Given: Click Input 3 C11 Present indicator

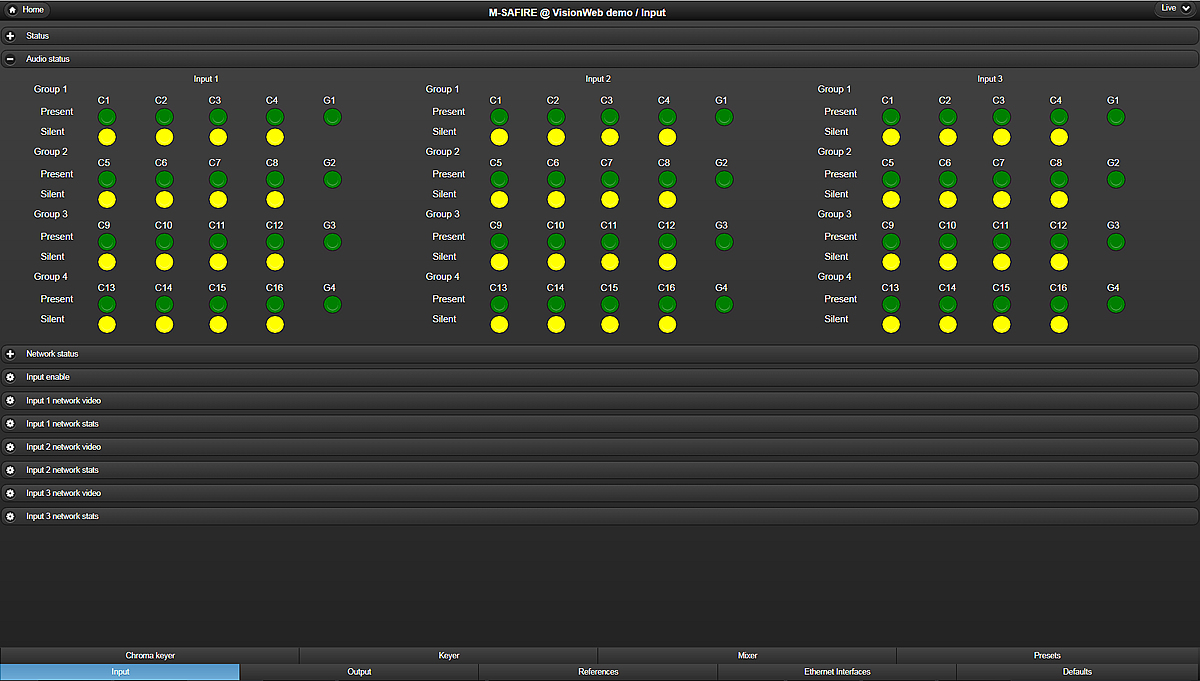Looking at the screenshot, I should pyautogui.click(x=1002, y=242).
